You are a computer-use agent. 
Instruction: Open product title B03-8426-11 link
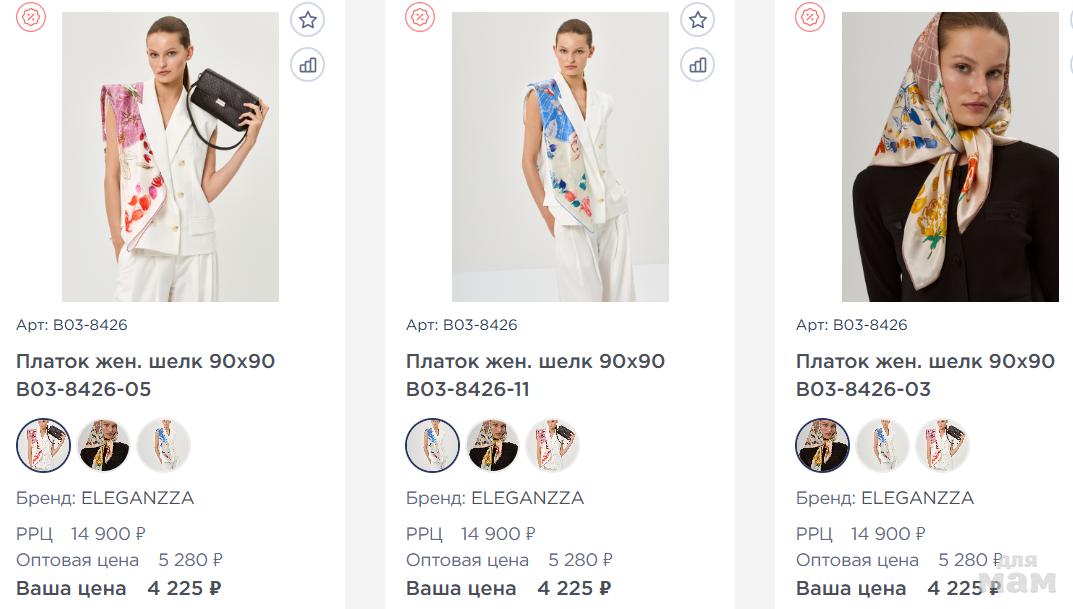click(535, 375)
